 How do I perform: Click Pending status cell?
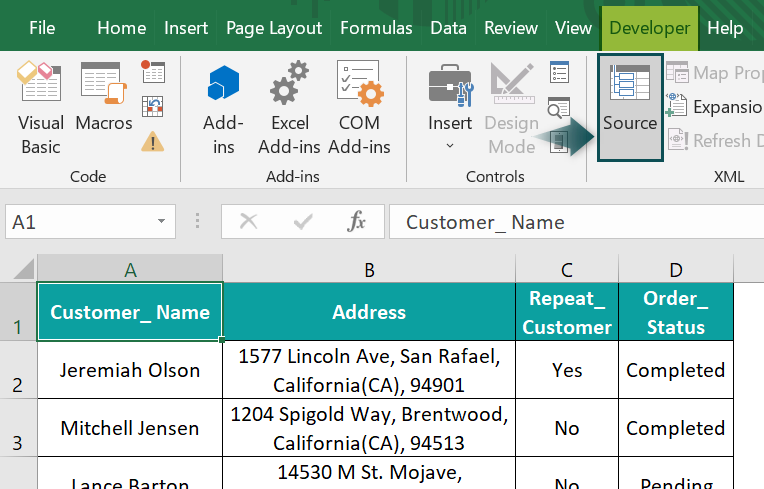tap(676, 473)
